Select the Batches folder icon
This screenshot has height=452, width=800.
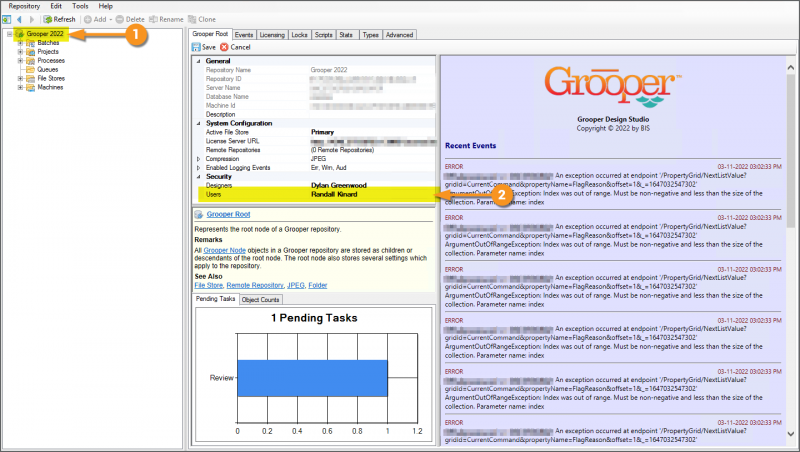(x=31, y=43)
